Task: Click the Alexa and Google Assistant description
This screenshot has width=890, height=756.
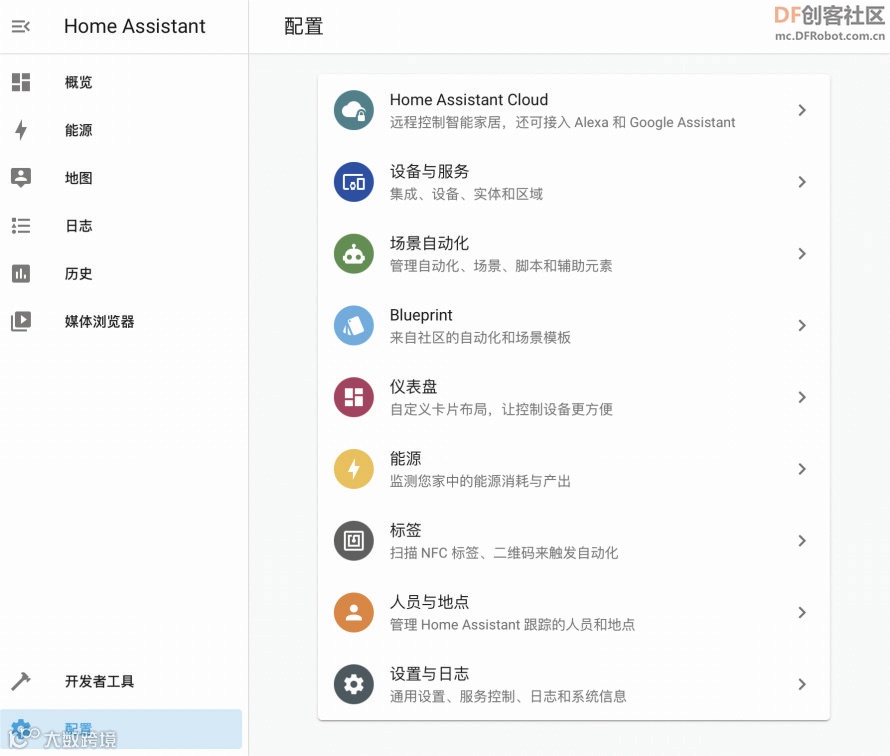Action: (x=562, y=123)
